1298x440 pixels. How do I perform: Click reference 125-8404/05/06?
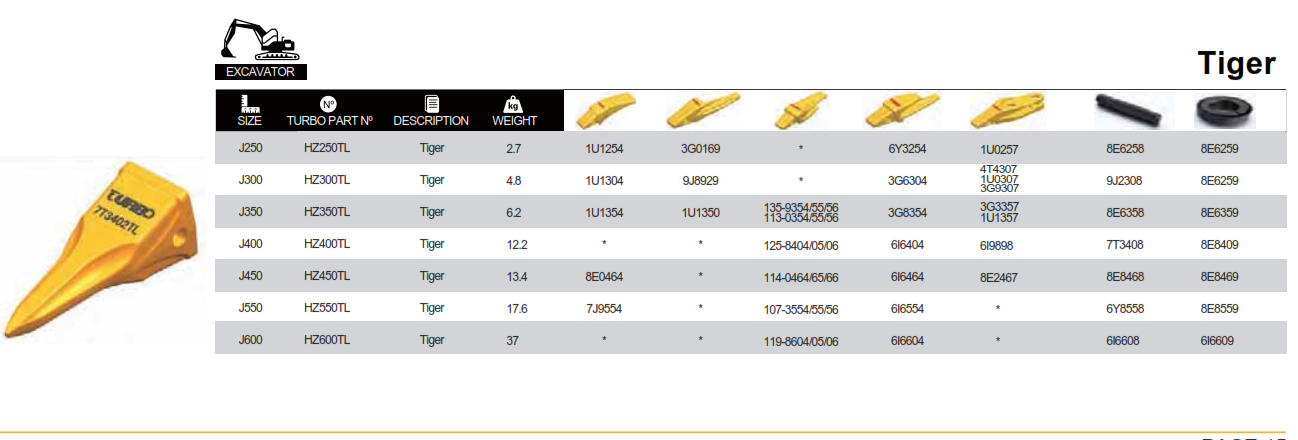[x=800, y=245]
